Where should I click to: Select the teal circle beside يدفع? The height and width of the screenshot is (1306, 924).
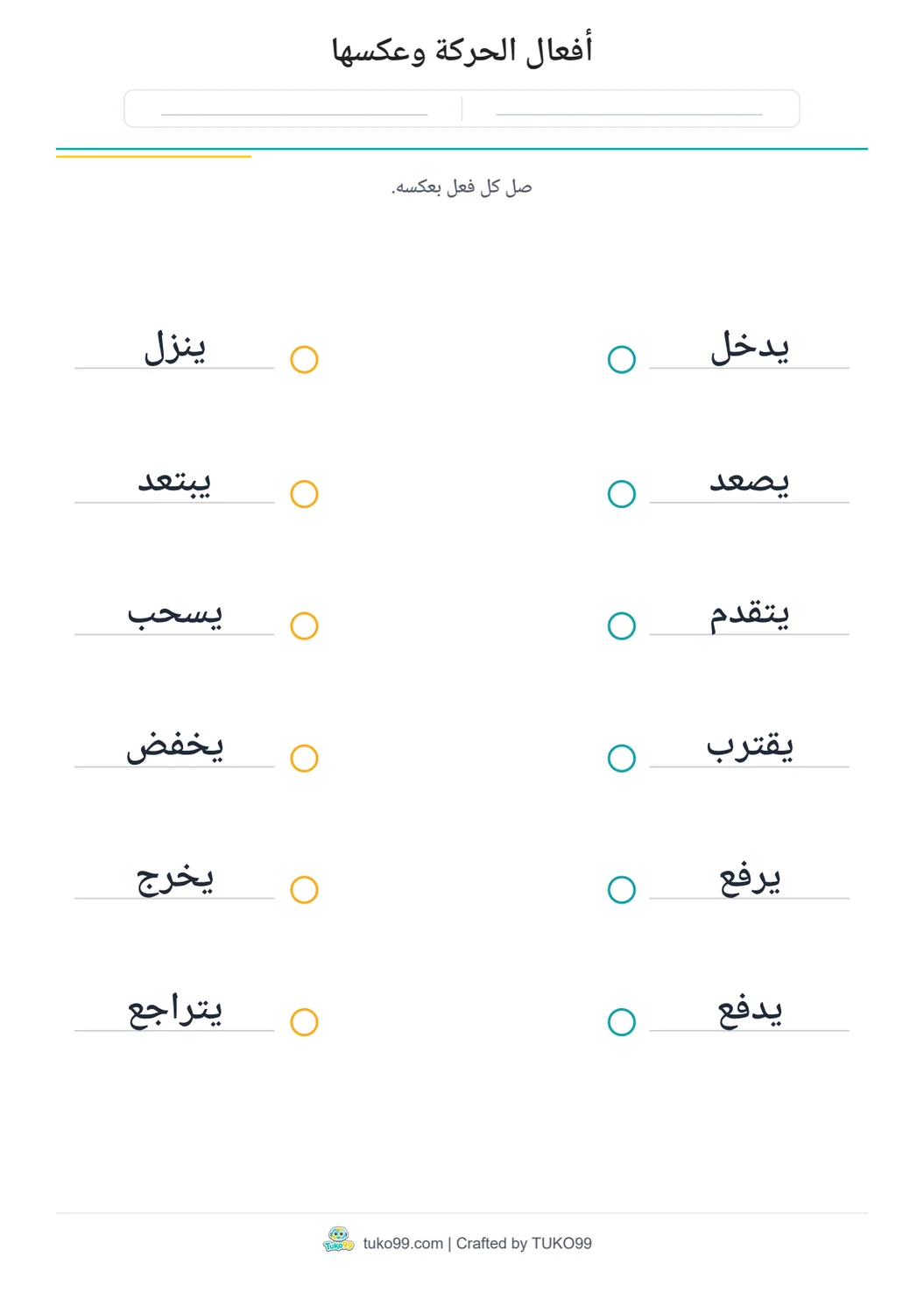[x=621, y=1021]
